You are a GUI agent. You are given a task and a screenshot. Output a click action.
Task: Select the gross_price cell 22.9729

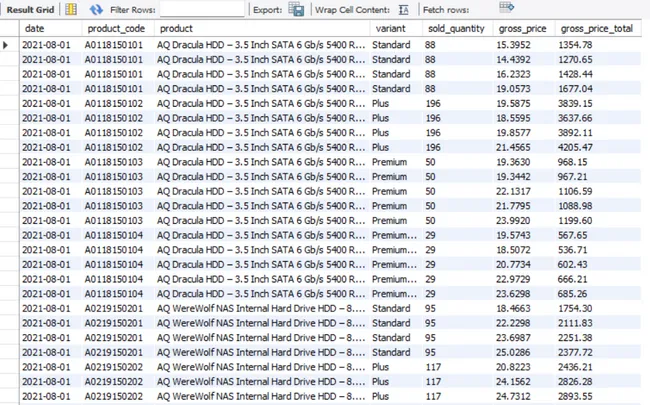tap(513, 279)
